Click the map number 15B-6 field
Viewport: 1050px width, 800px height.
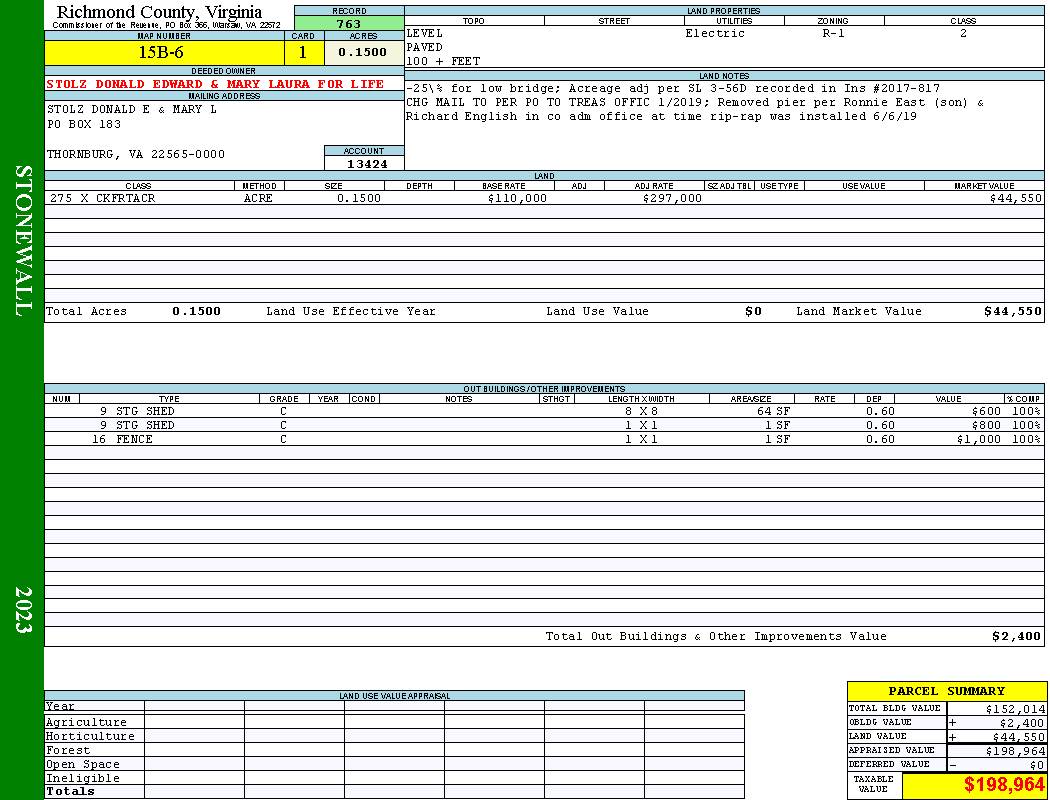(164, 52)
